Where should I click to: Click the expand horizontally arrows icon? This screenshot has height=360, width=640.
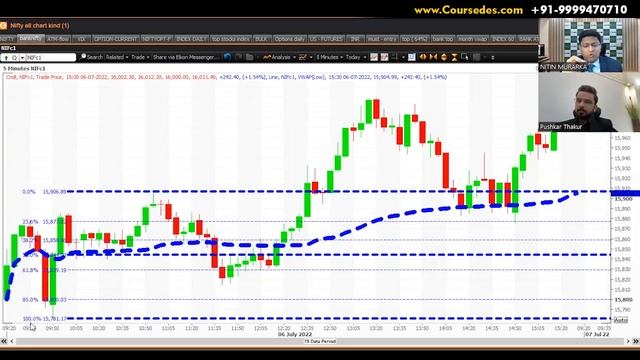[x=423, y=57]
